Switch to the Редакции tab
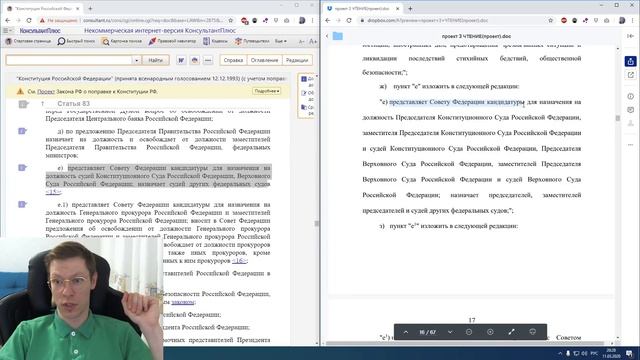The width and height of the screenshot is (640, 360). (297, 60)
